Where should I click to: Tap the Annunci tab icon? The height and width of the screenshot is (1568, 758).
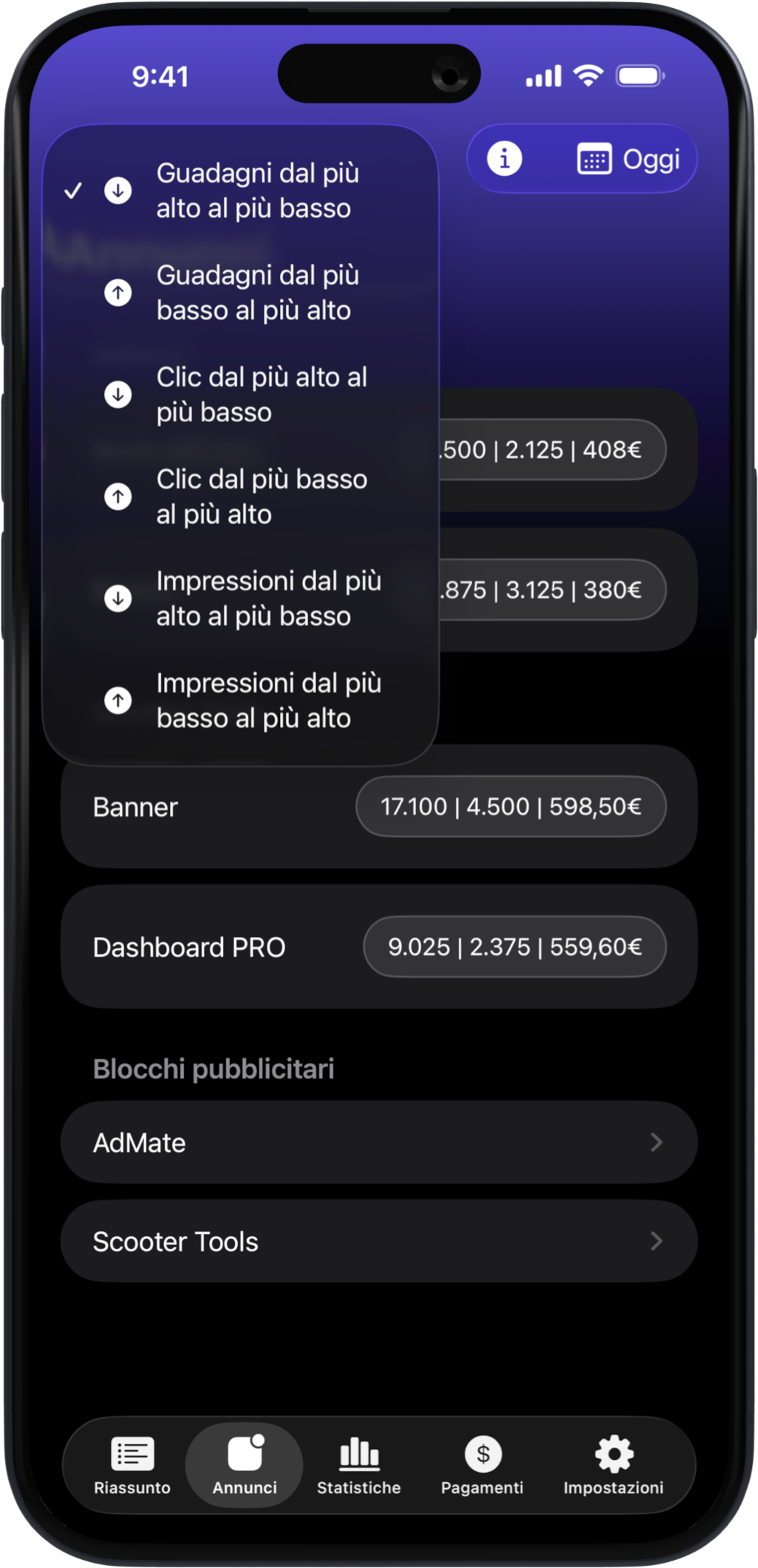click(x=246, y=1454)
